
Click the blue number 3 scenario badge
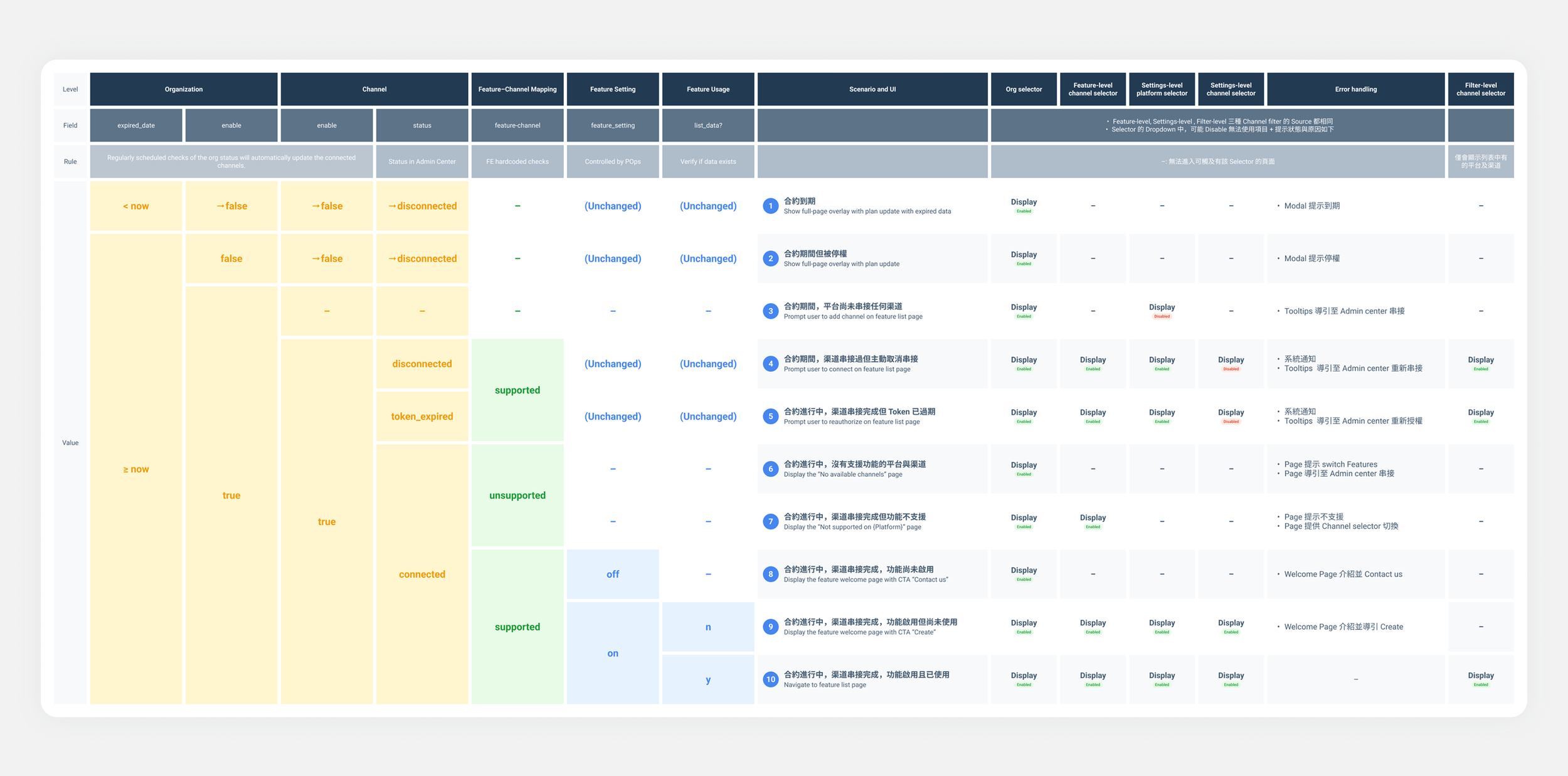pos(770,311)
